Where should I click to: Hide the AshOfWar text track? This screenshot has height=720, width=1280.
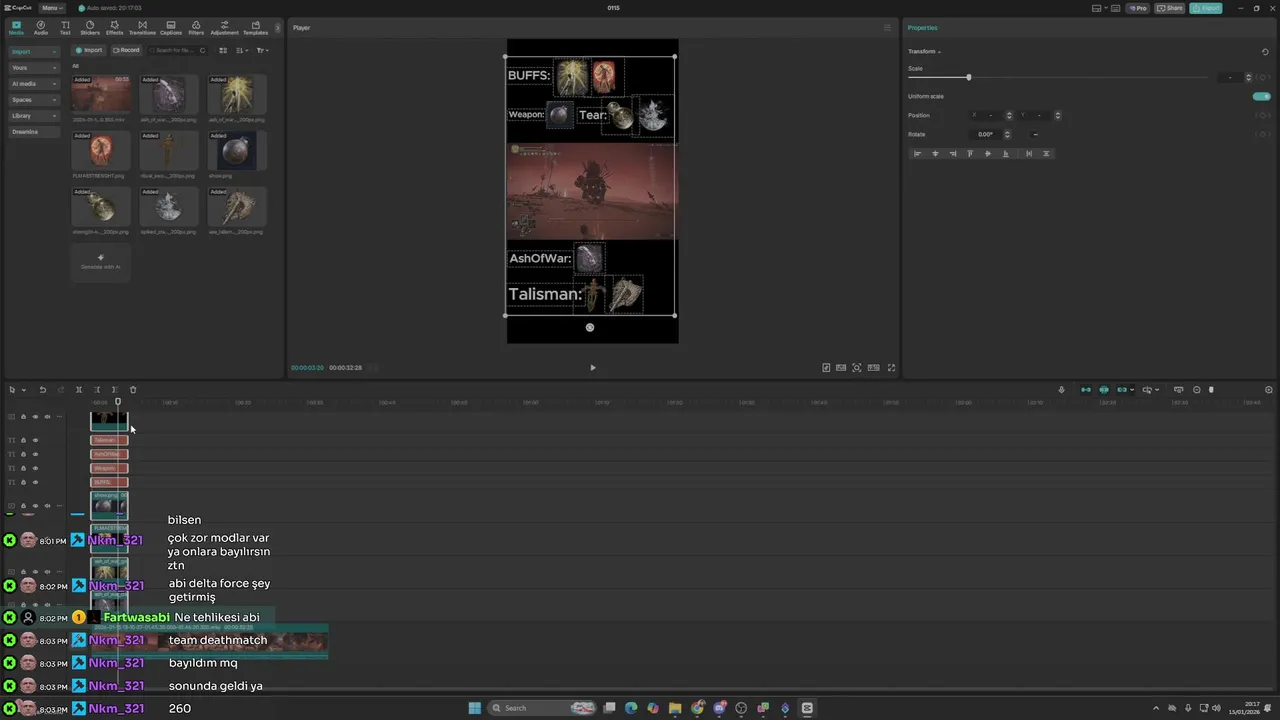(x=35, y=454)
